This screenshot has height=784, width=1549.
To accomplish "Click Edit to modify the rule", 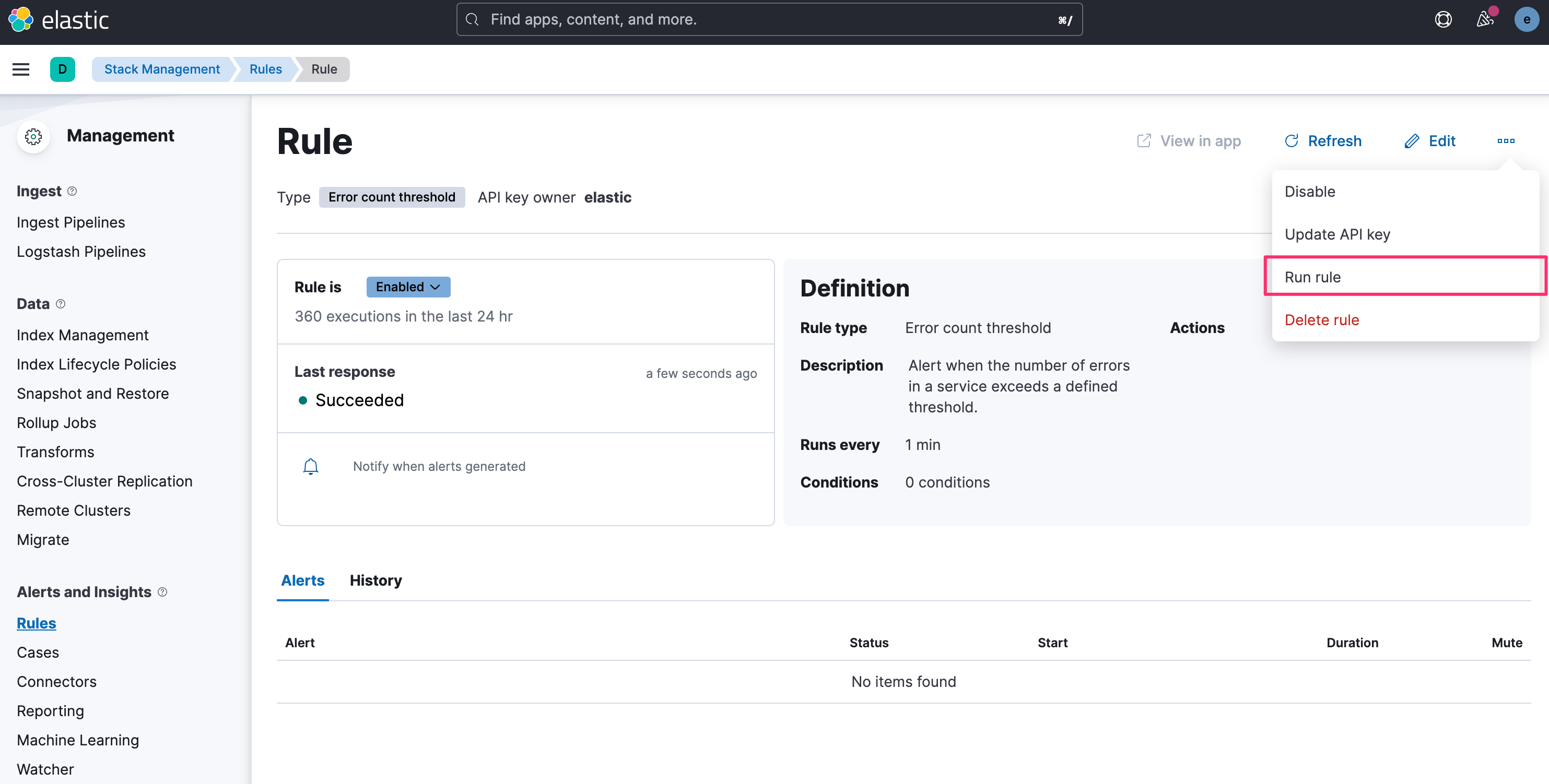I will click(x=1430, y=140).
